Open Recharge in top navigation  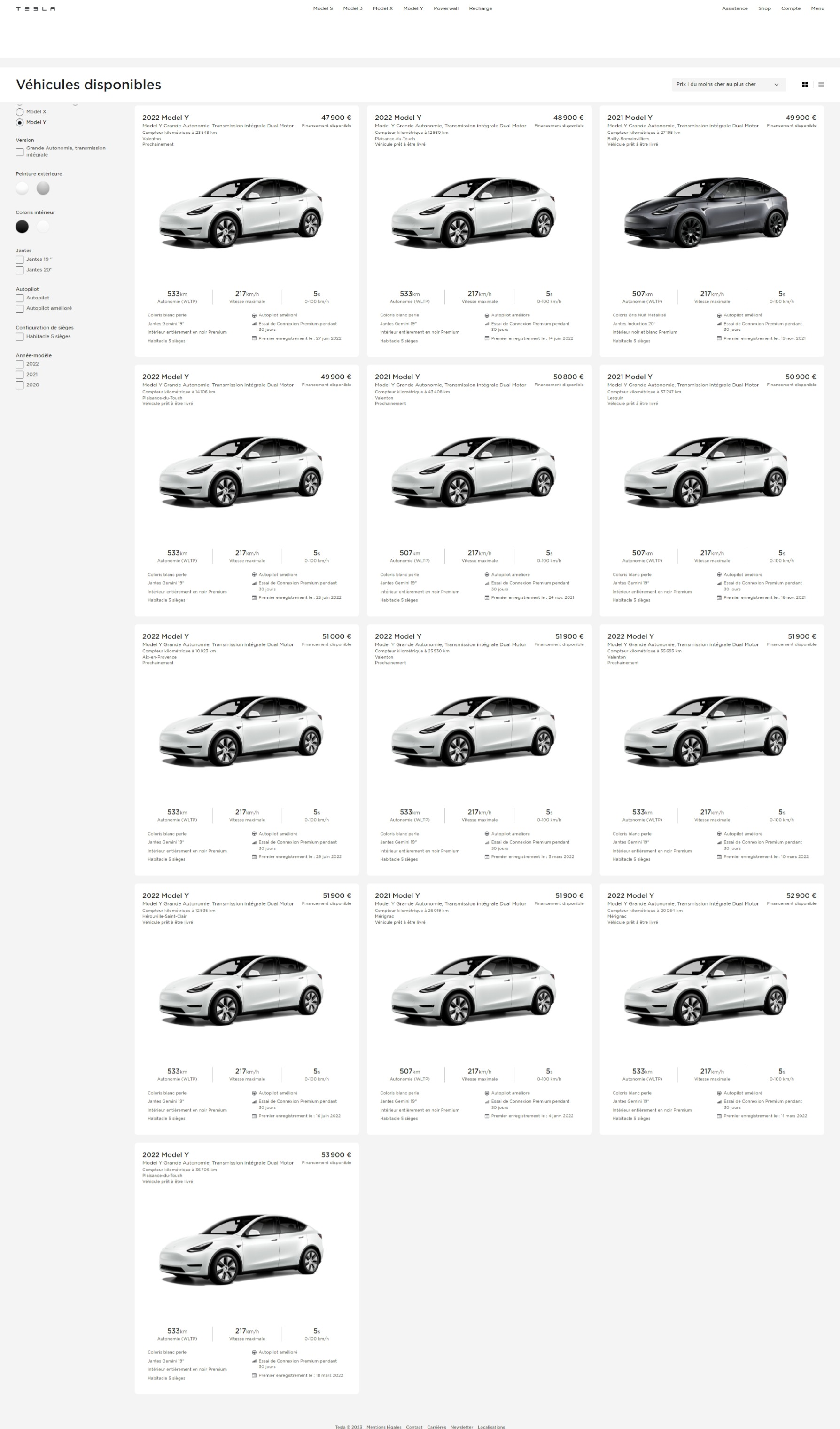(x=481, y=8)
